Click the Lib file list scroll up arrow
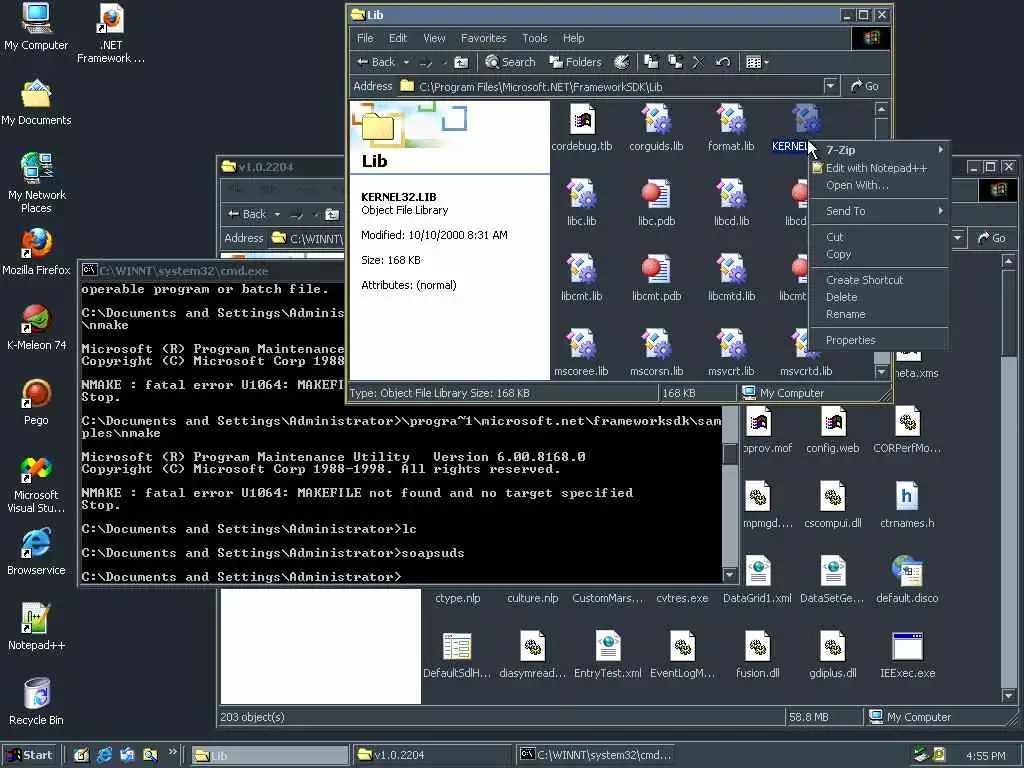 (x=882, y=108)
